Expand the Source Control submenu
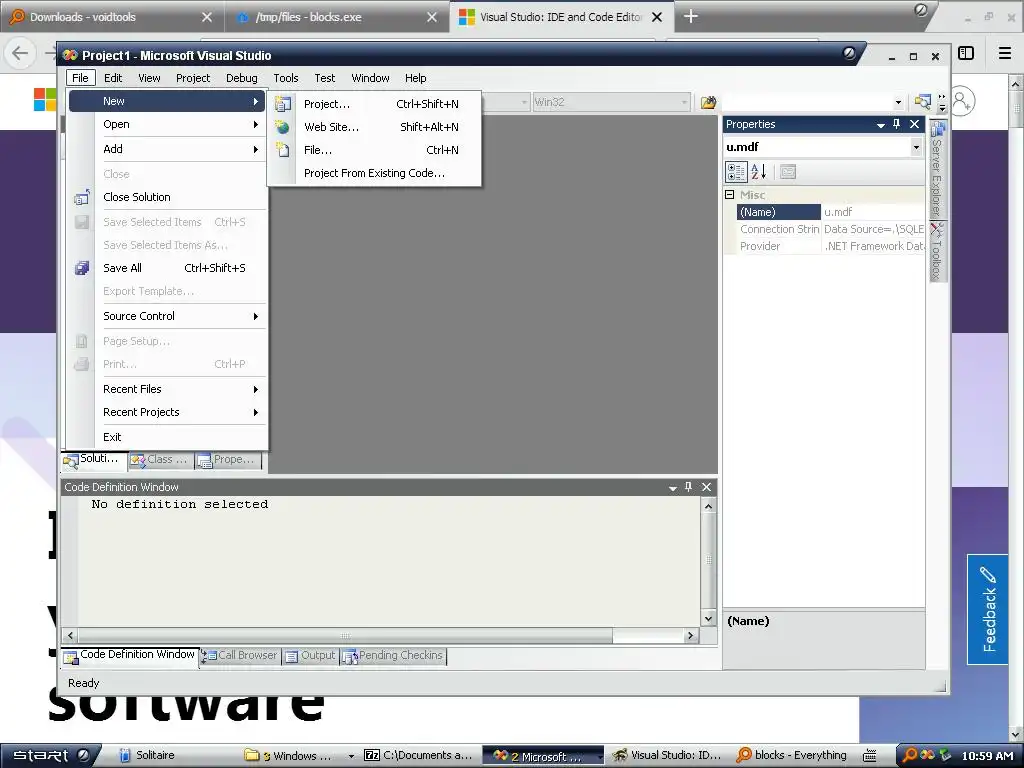 point(169,316)
